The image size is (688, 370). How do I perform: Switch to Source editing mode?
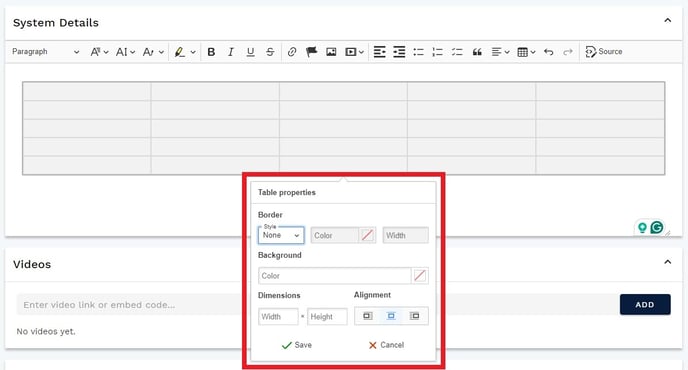tap(604, 52)
